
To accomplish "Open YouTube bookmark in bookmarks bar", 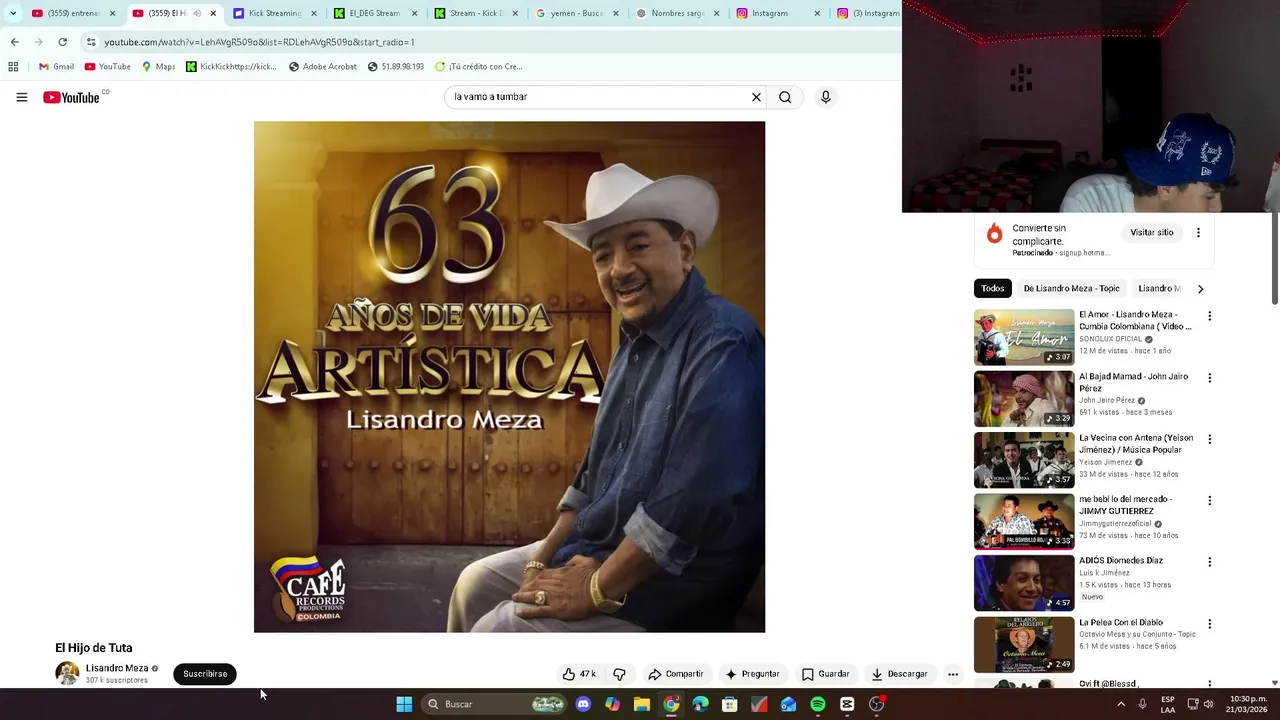I will 108,67.
